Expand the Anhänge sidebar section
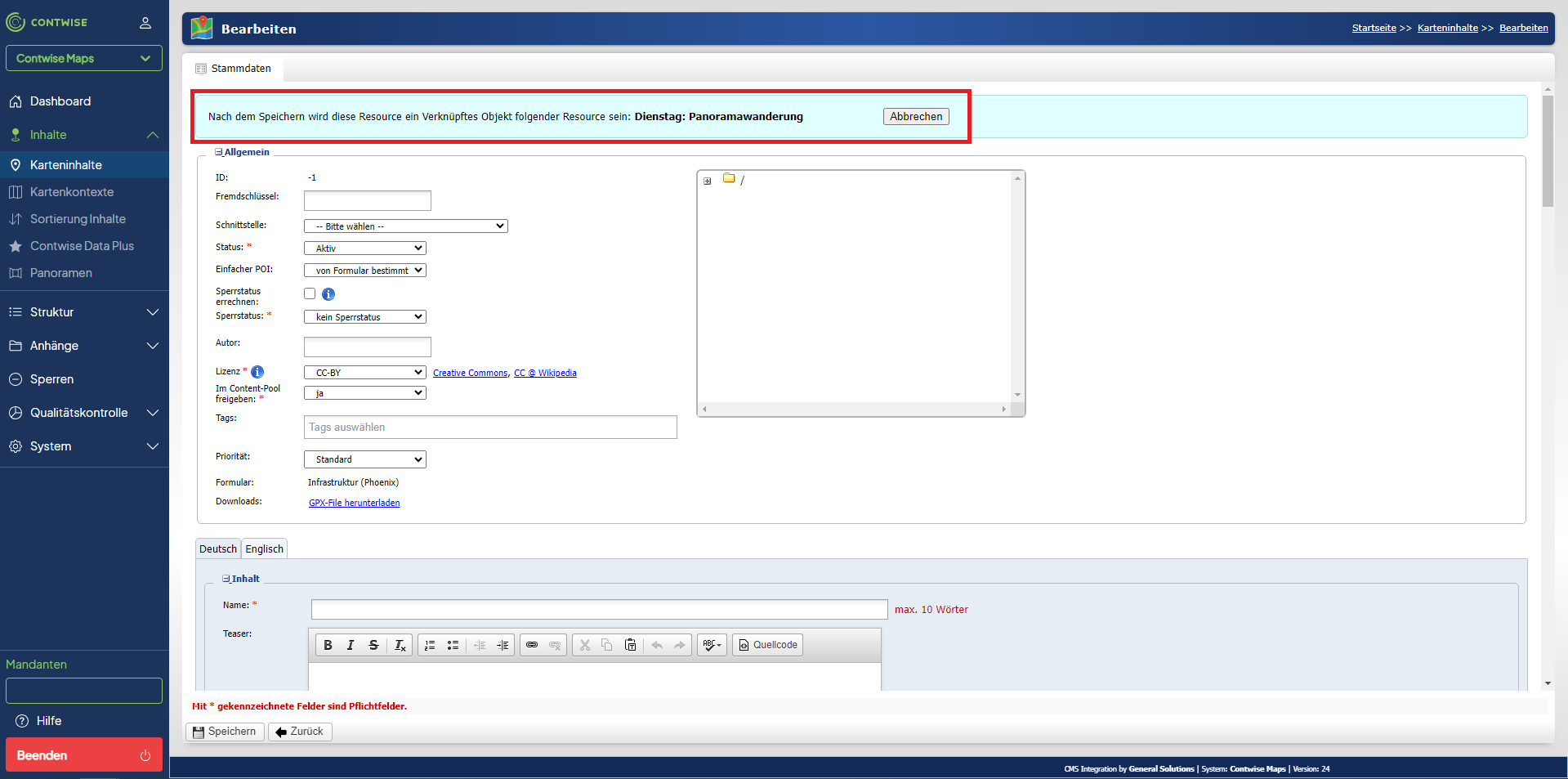1568x779 pixels. click(84, 346)
